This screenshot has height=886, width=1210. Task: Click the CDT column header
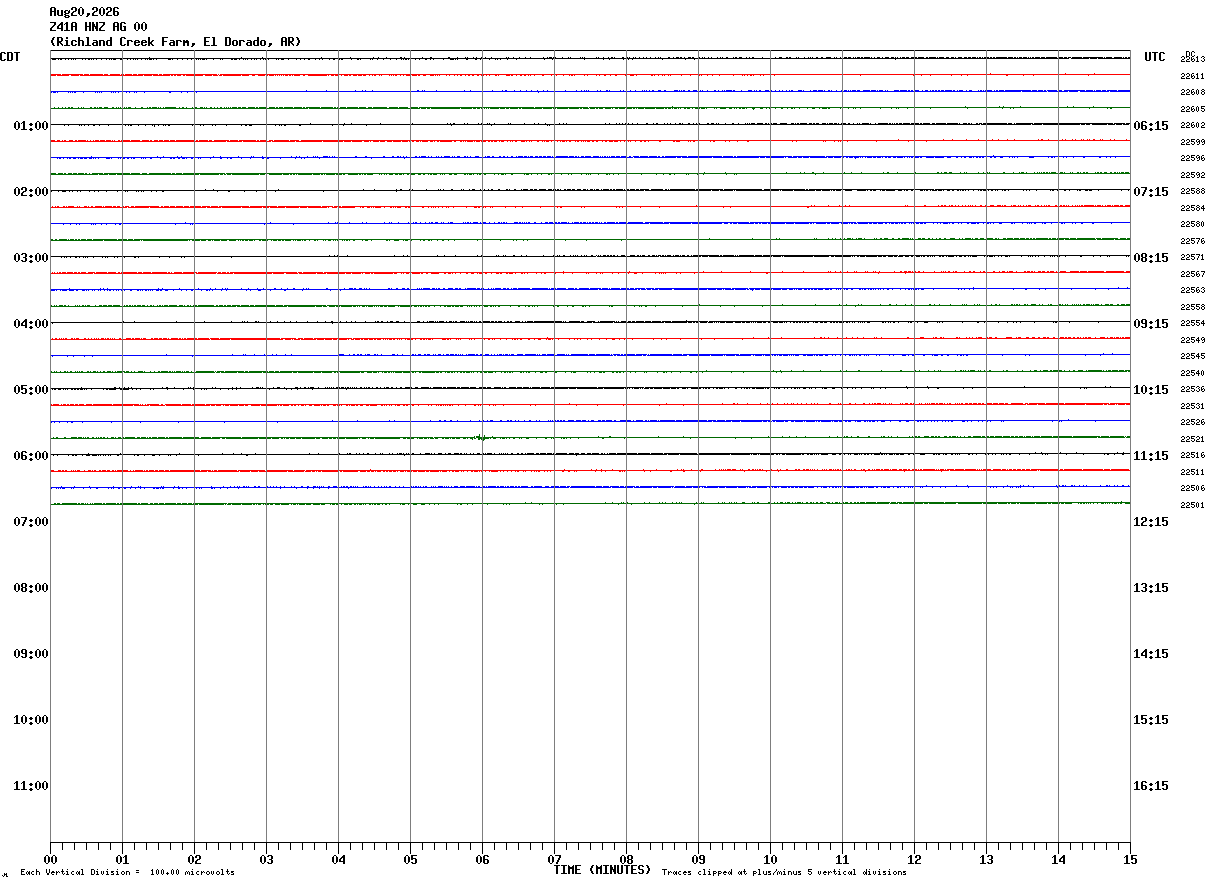point(10,57)
